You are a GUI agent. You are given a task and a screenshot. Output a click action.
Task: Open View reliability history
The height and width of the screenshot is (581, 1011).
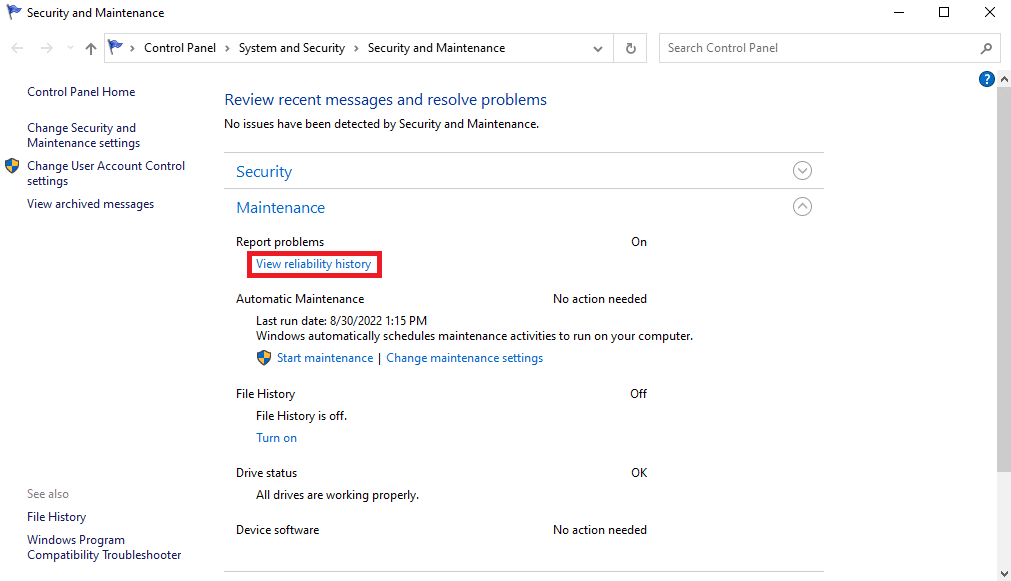coord(313,263)
